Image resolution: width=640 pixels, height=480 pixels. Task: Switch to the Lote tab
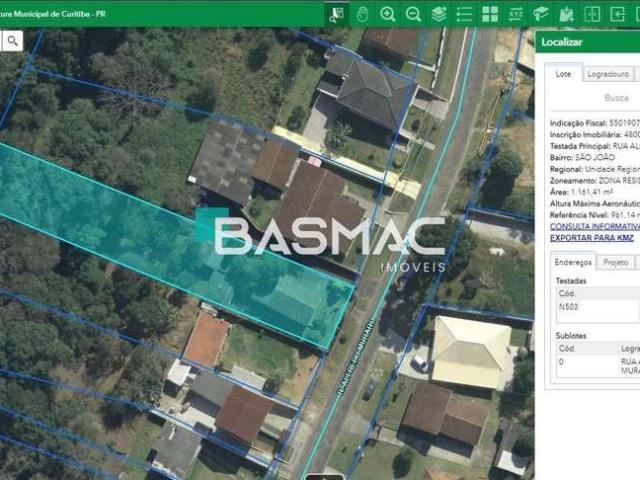coord(563,73)
